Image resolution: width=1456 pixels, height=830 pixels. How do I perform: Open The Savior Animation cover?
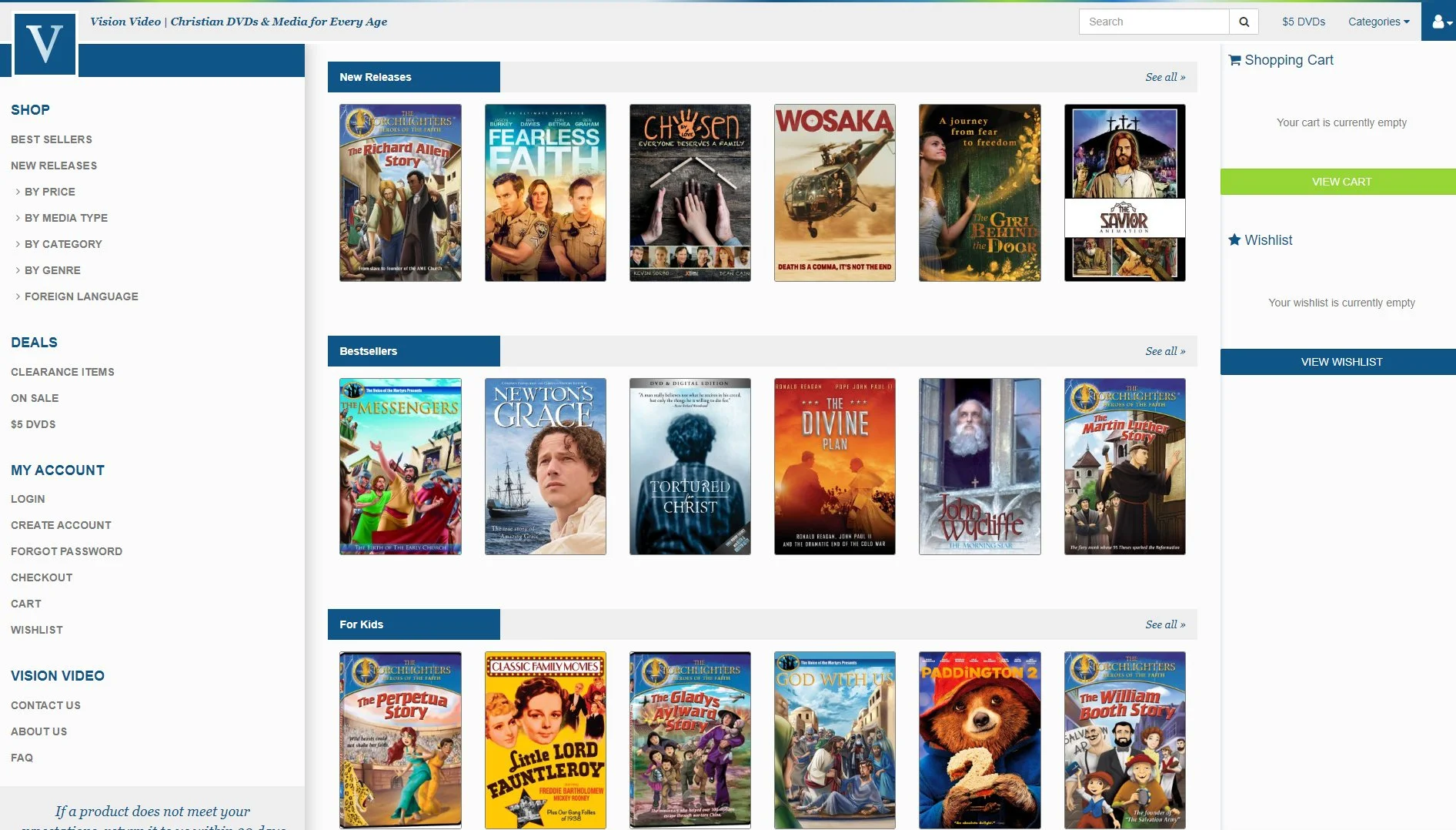point(1124,192)
